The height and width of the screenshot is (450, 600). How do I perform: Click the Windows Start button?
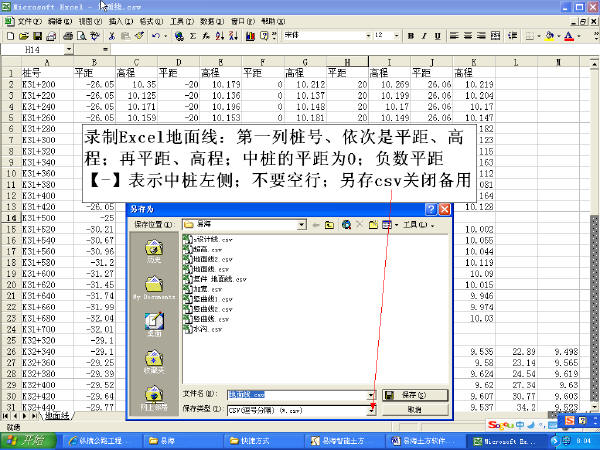[28, 441]
